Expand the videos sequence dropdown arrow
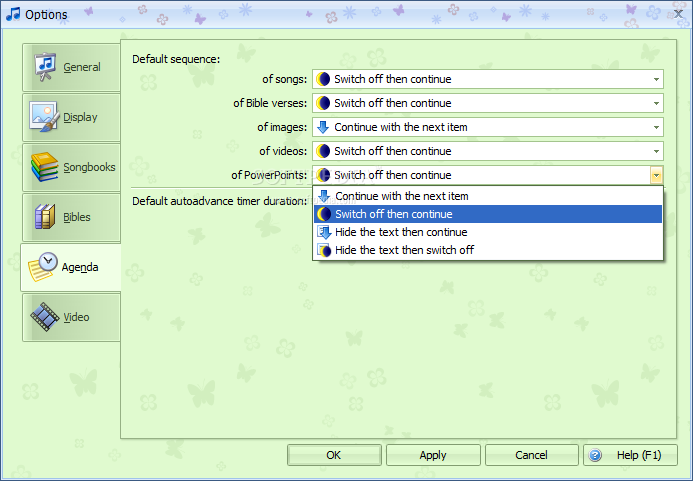Screen dimensions: 693x481 tap(656, 151)
